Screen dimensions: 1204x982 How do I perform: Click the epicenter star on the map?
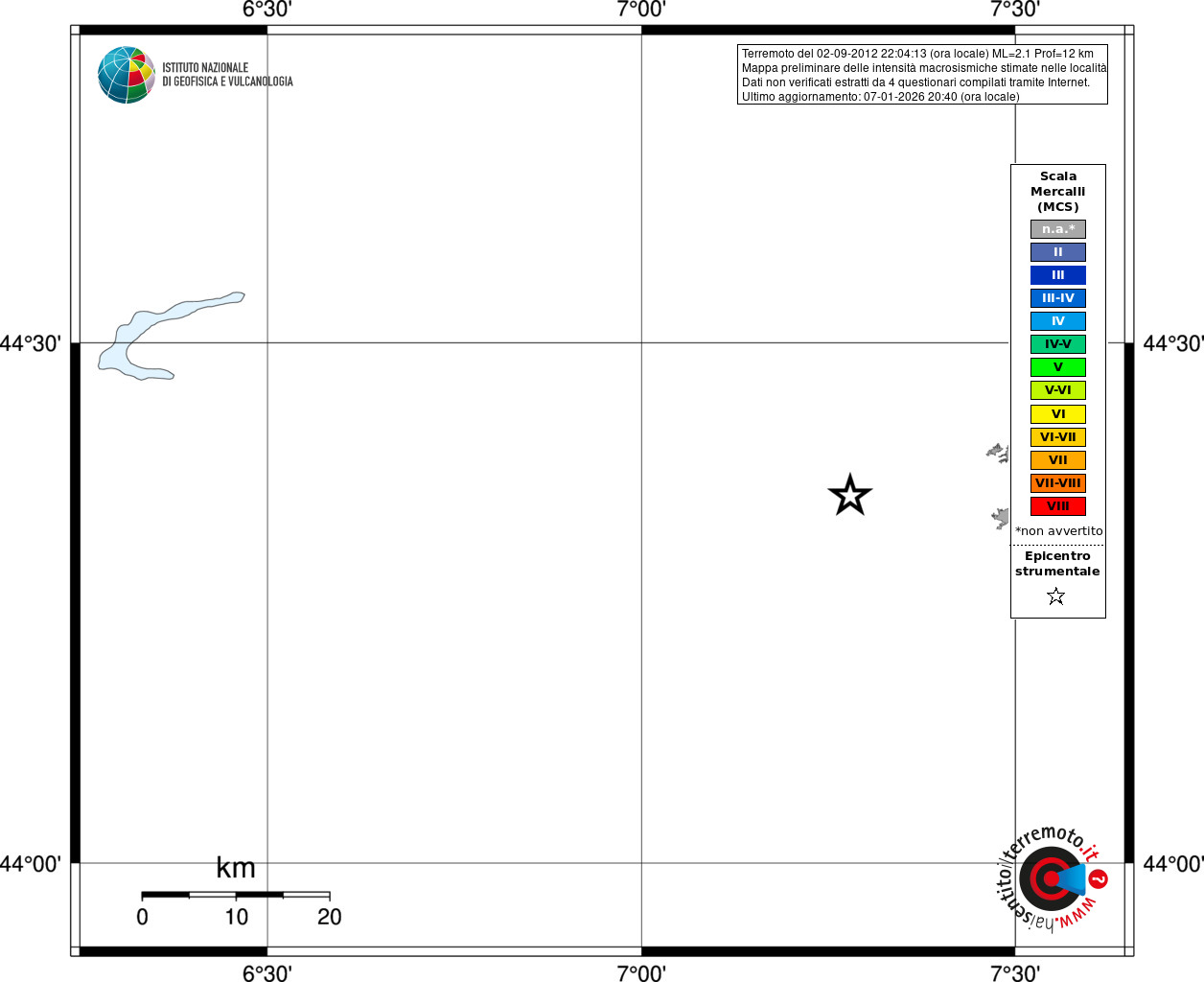(x=850, y=496)
